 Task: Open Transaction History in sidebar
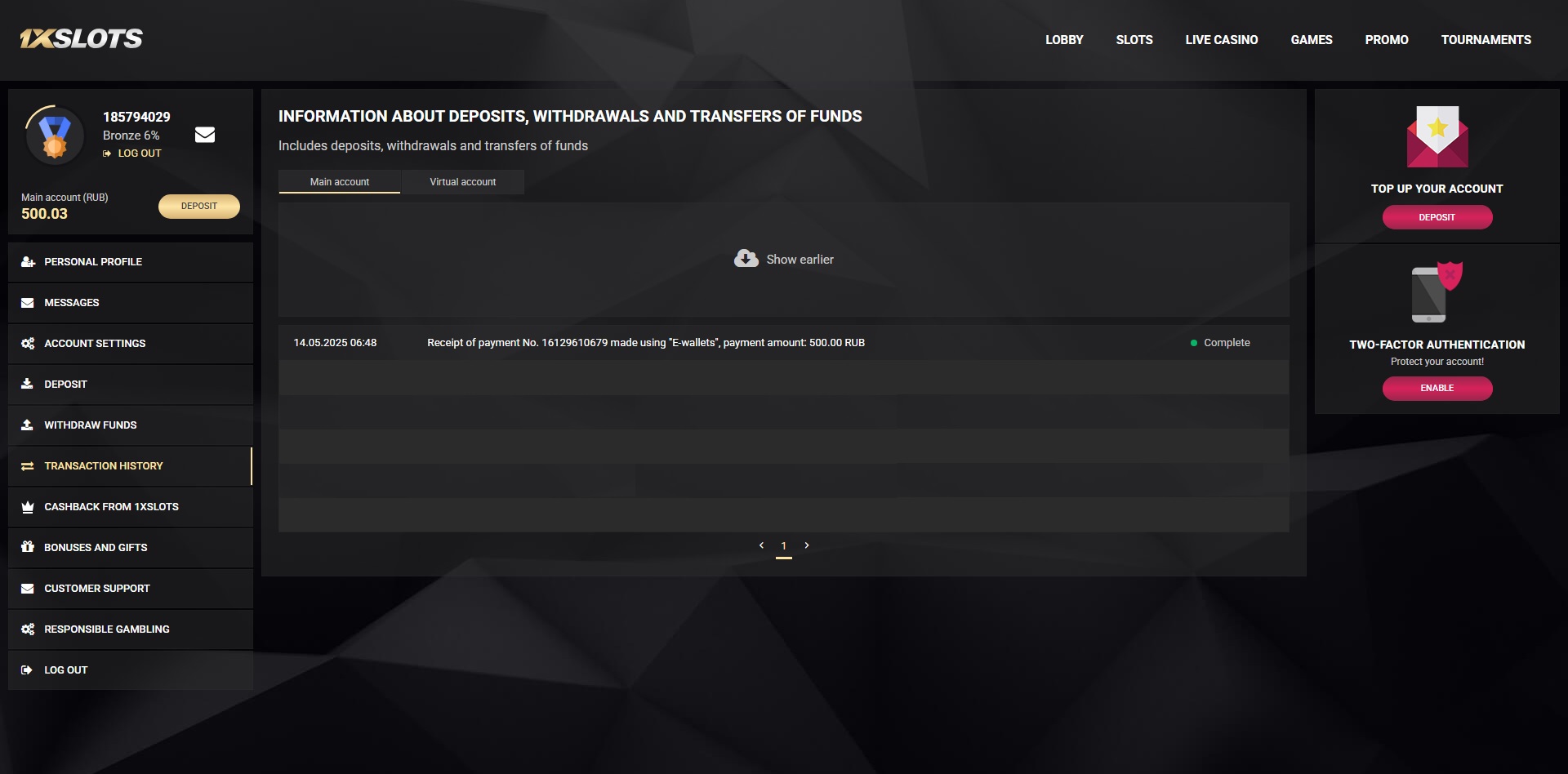(x=131, y=466)
